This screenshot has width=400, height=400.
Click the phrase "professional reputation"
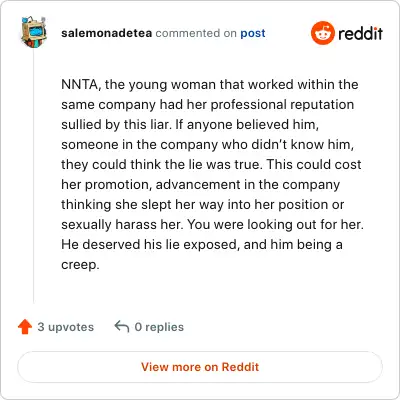point(282,105)
